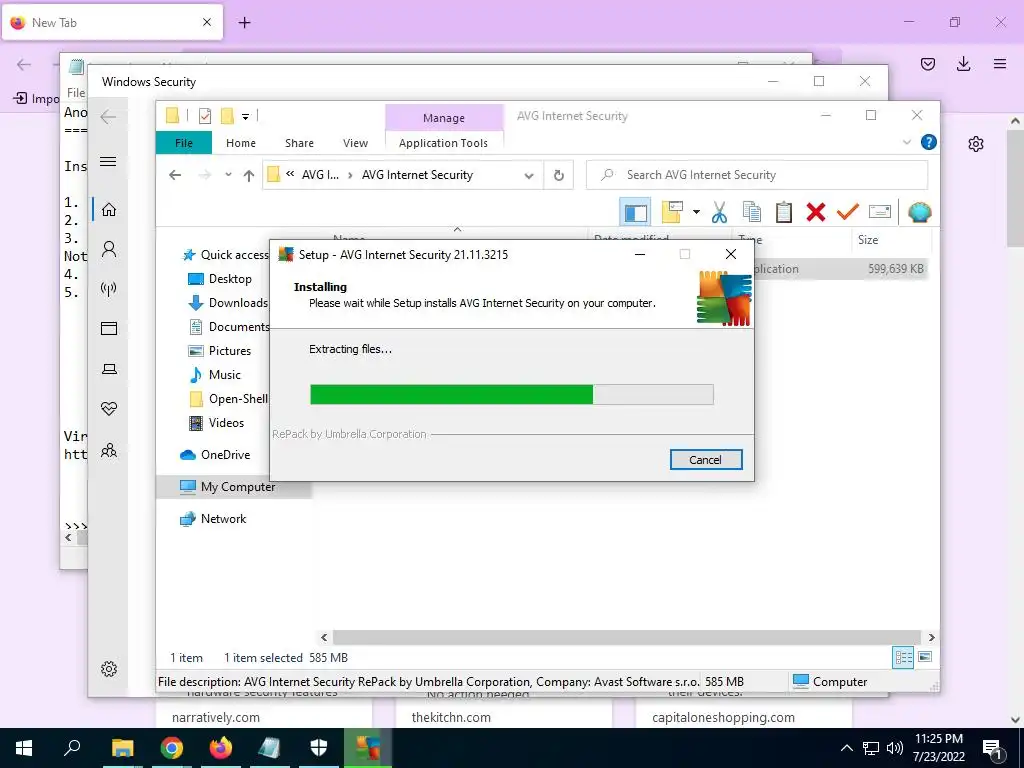Open the File tab in Explorer
This screenshot has height=768, width=1024.
pyautogui.click(x=184, y=143)
